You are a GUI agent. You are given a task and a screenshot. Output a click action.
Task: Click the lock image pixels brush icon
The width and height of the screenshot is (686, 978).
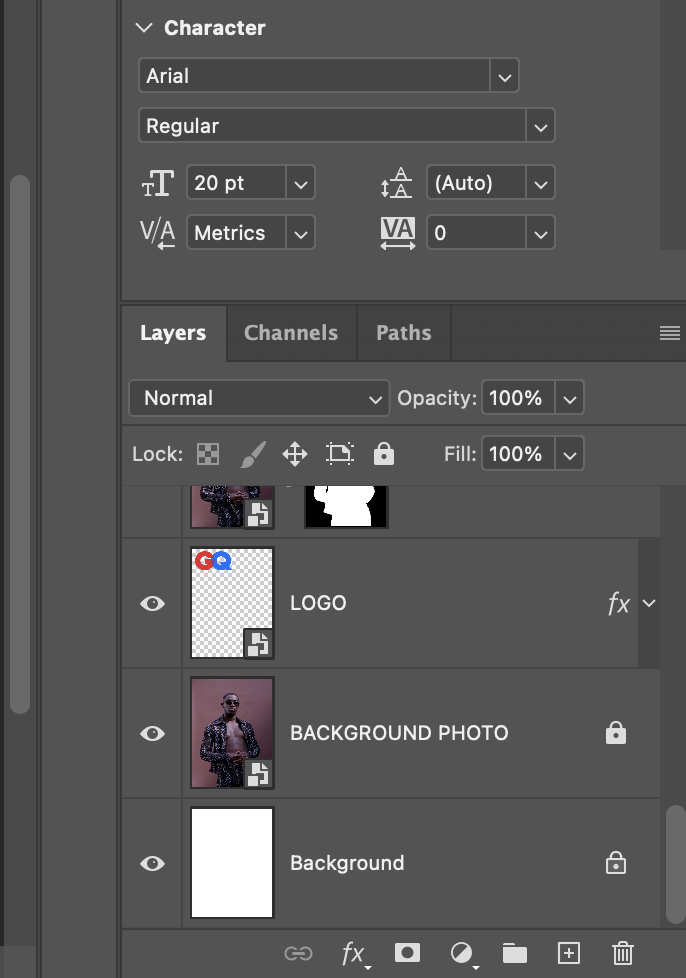pos(253,454)
